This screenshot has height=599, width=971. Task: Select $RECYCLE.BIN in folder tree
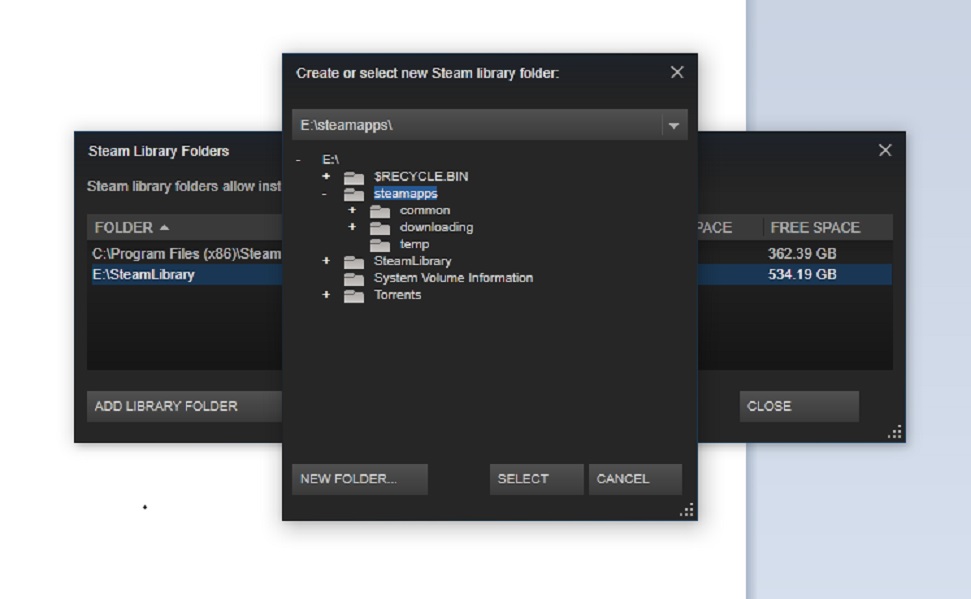[421, 177]
